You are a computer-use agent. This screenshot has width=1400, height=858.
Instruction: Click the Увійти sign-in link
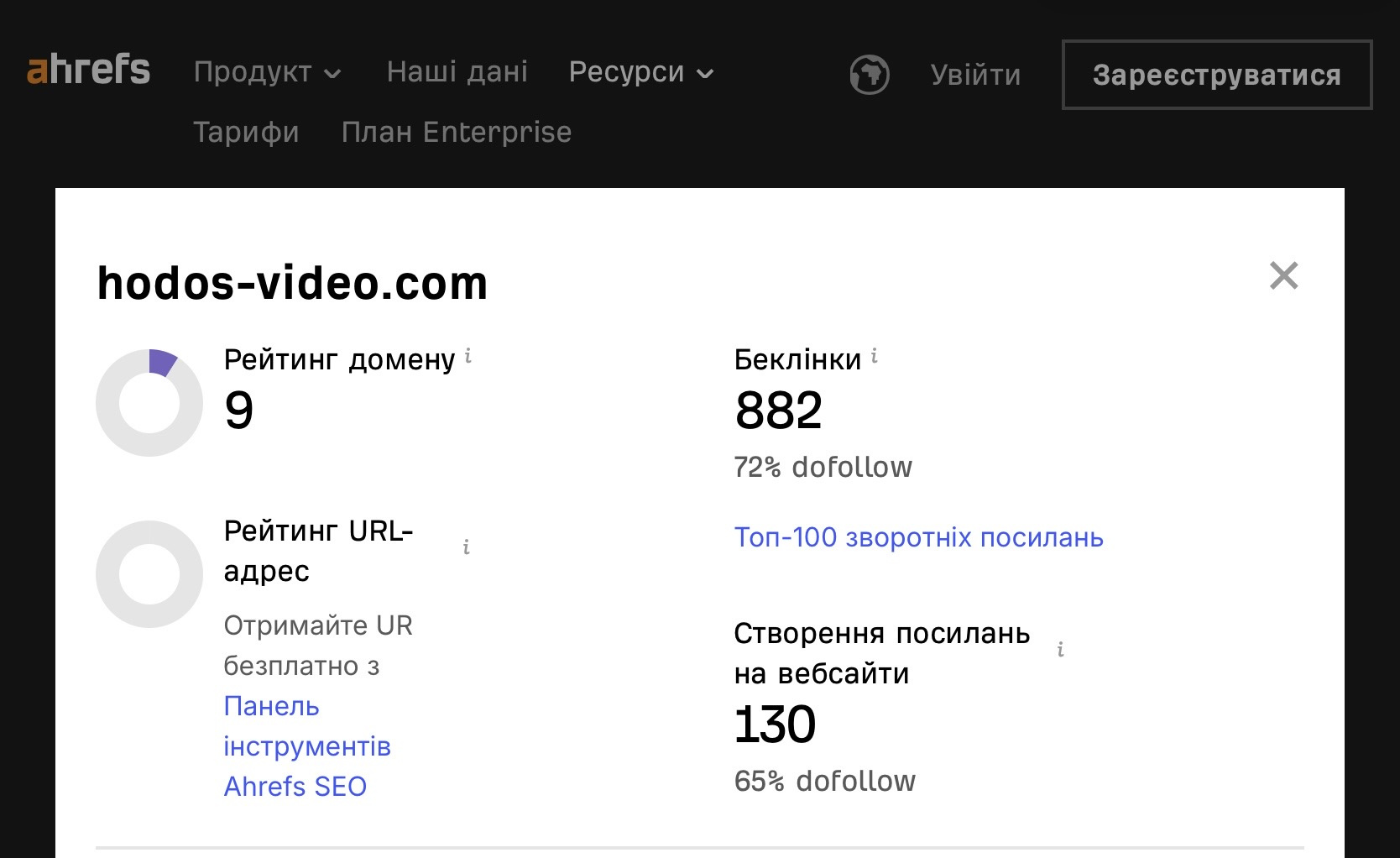[975, 76]
